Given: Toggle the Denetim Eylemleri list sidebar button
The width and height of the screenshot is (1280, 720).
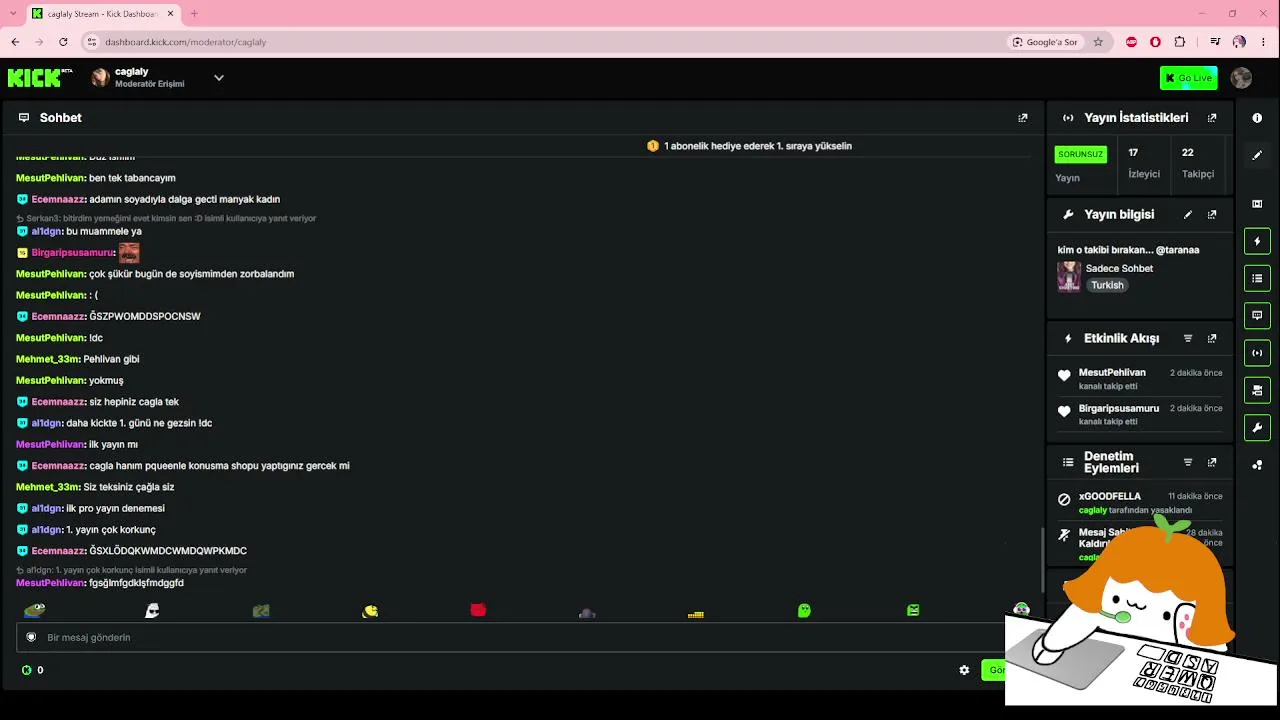Looking at the screenshot, I should (1257, 278).
